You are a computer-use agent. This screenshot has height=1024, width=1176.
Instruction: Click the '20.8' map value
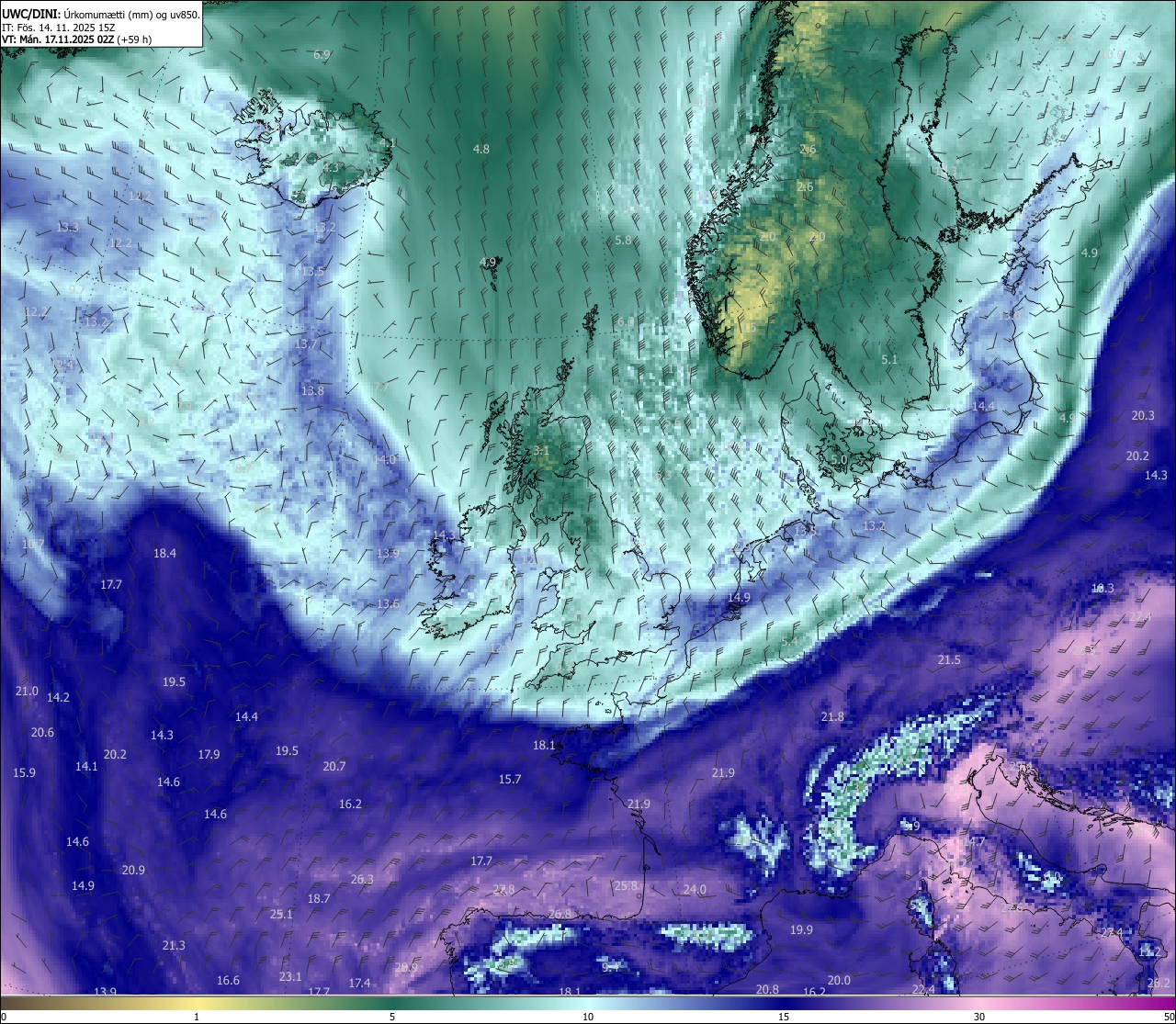pyautogui.click(x=767, y=990)
